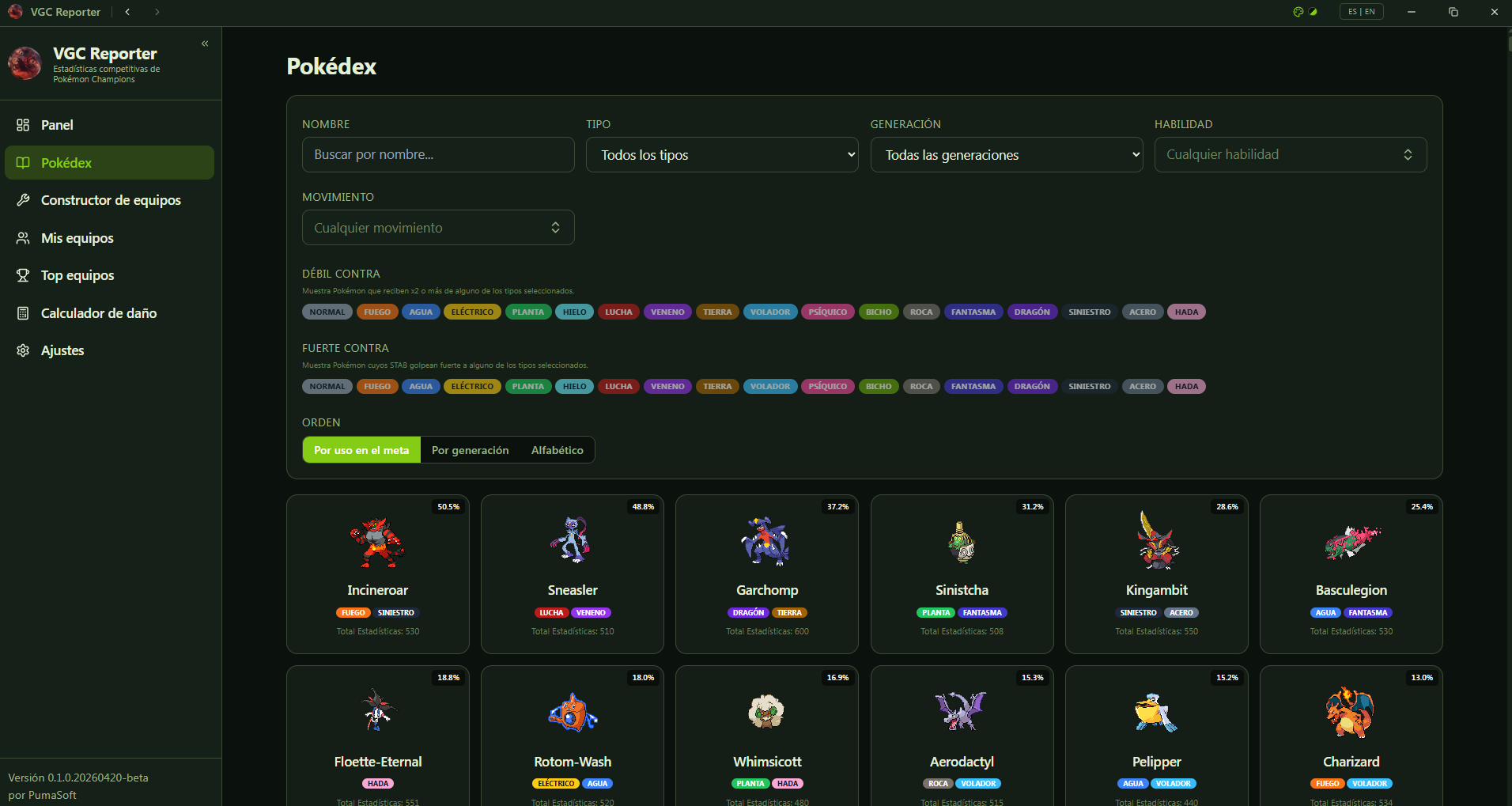1512x806 pixels.
Task: Click the Rotom-Wash sprite
Action: tap(573, 713)
